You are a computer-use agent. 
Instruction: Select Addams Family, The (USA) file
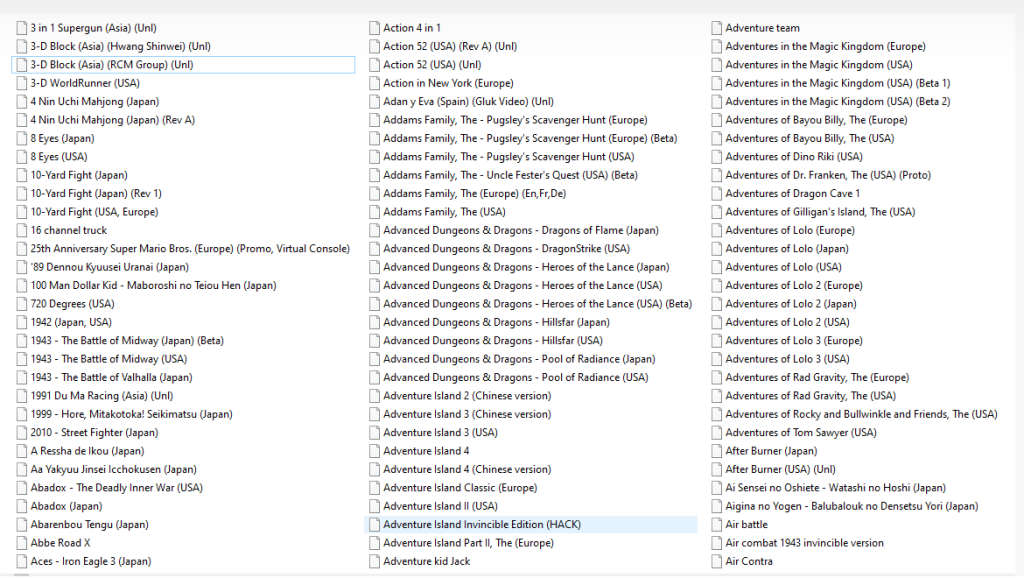[444, 212]
